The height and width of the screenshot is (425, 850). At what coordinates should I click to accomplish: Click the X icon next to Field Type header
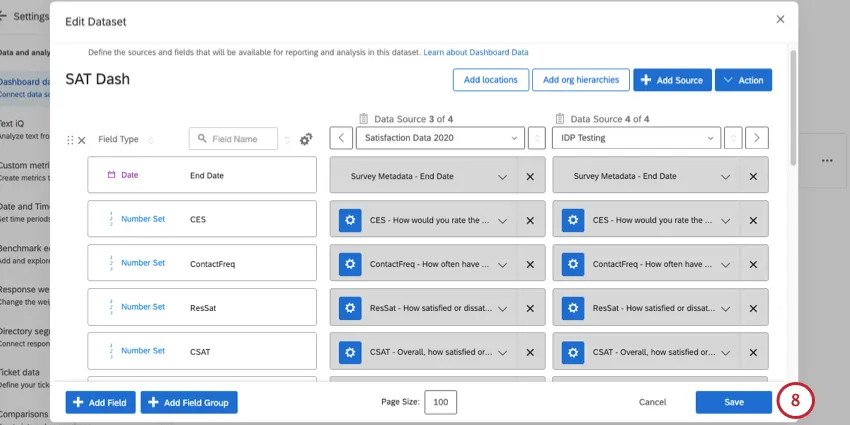tap(82, 140)
